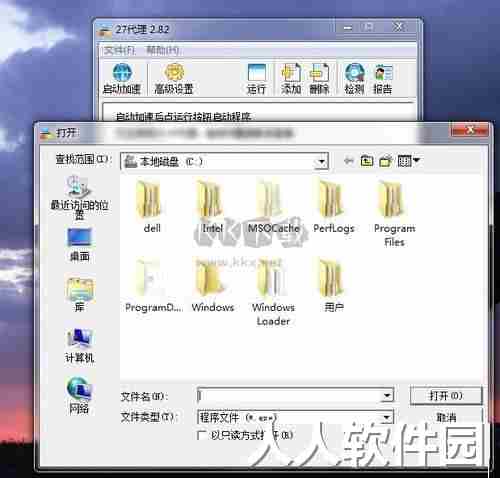Select the dell folder
This screenshot has height=478, width=500.
[152, 206]
